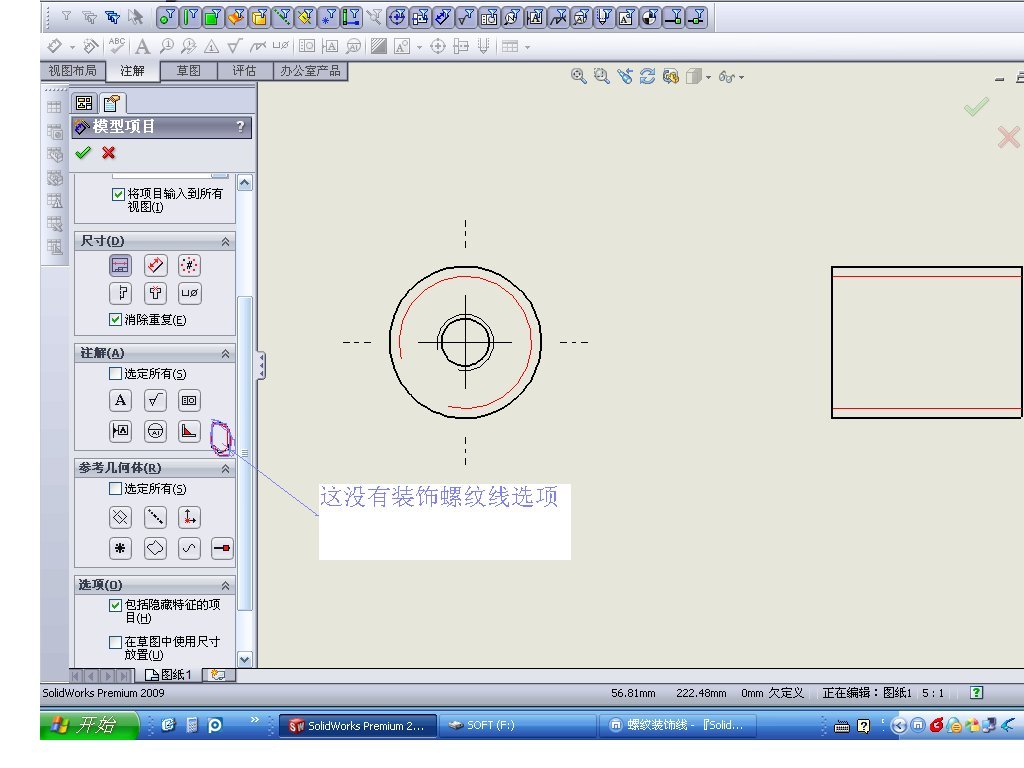
Task: Select the geometric tolerance icon under 注解
Action: (x=189, y=400)
